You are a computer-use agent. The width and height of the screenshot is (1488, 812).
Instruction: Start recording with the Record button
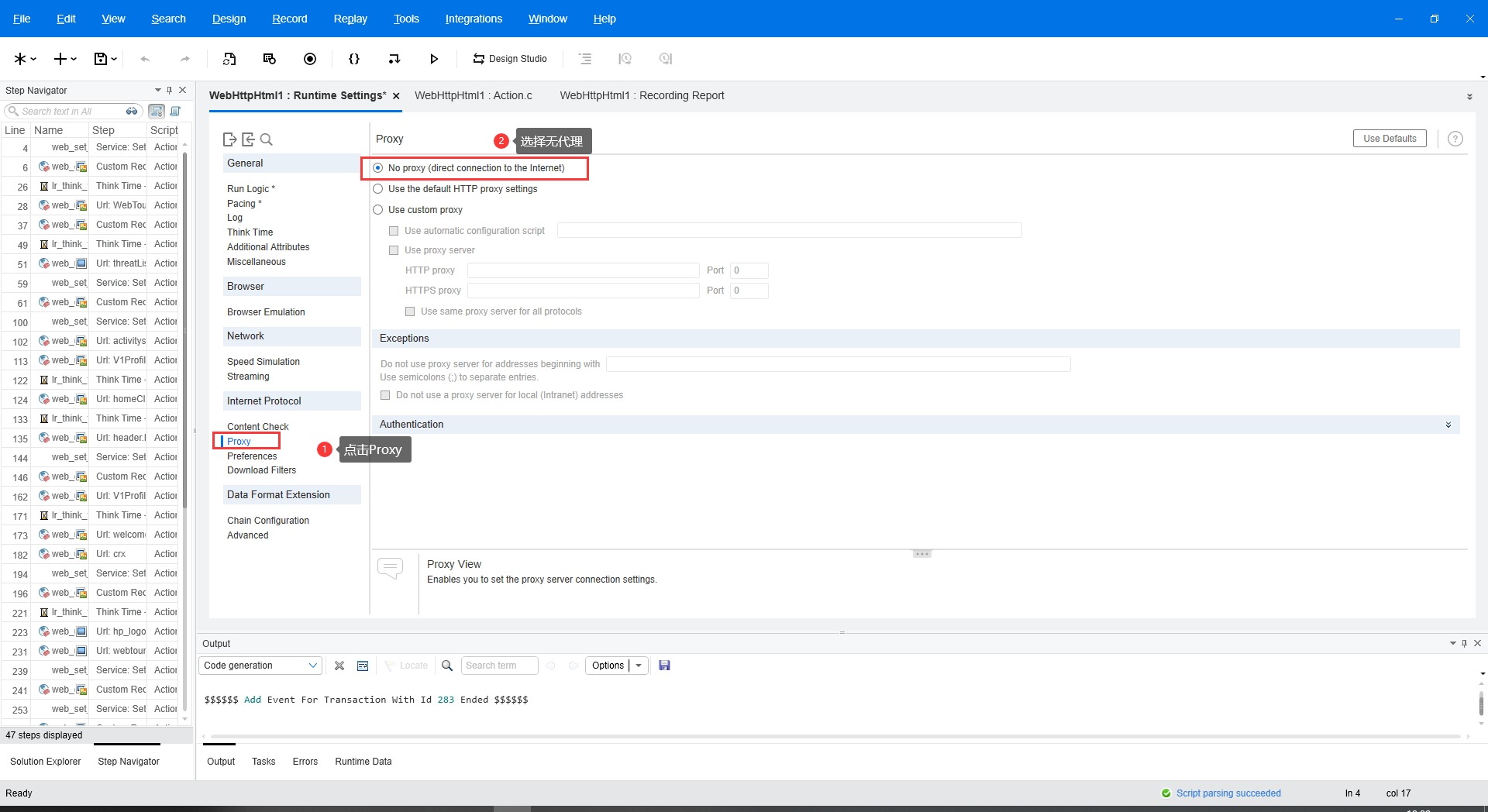(310, 59)
